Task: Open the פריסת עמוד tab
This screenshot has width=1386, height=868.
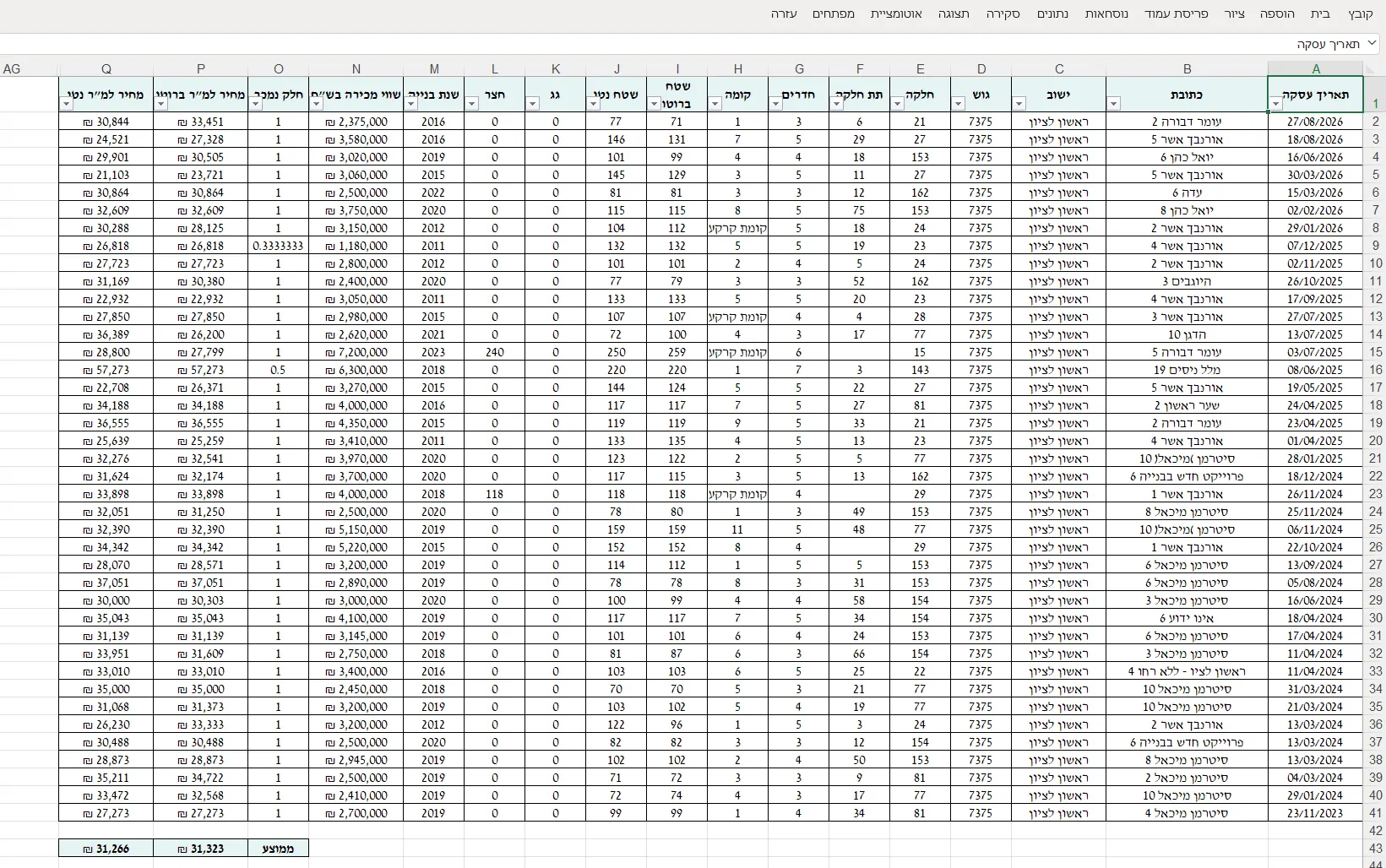Action: click(1177, 14)
